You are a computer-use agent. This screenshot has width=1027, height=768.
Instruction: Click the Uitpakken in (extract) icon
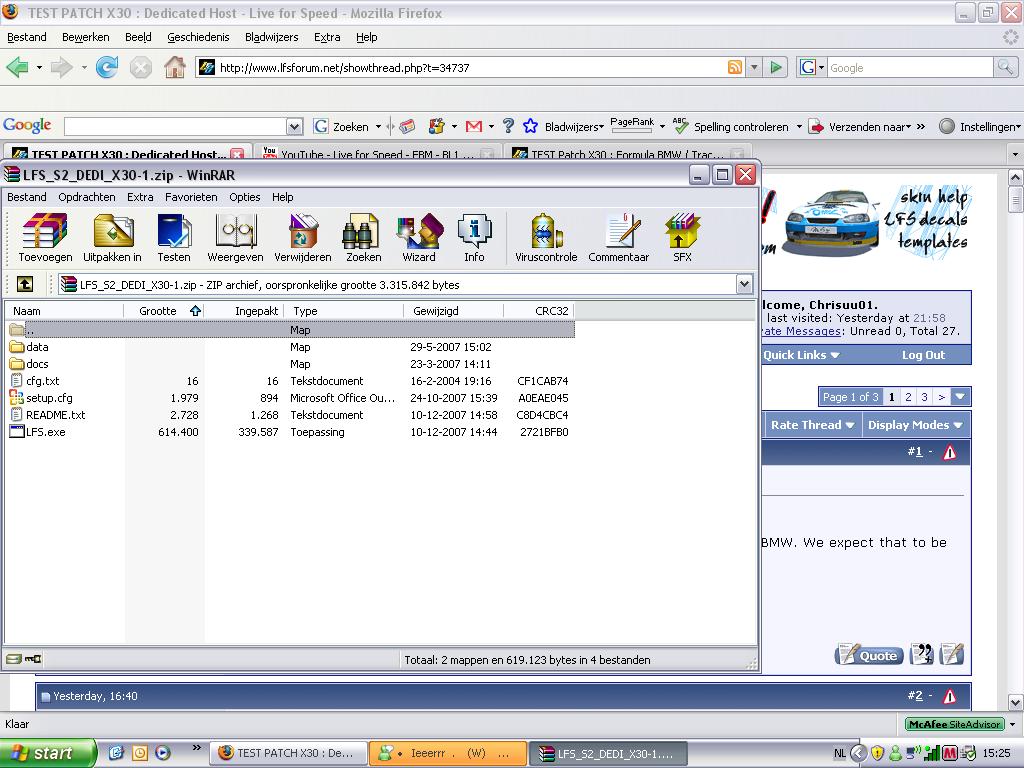click(x=113, y=238)
